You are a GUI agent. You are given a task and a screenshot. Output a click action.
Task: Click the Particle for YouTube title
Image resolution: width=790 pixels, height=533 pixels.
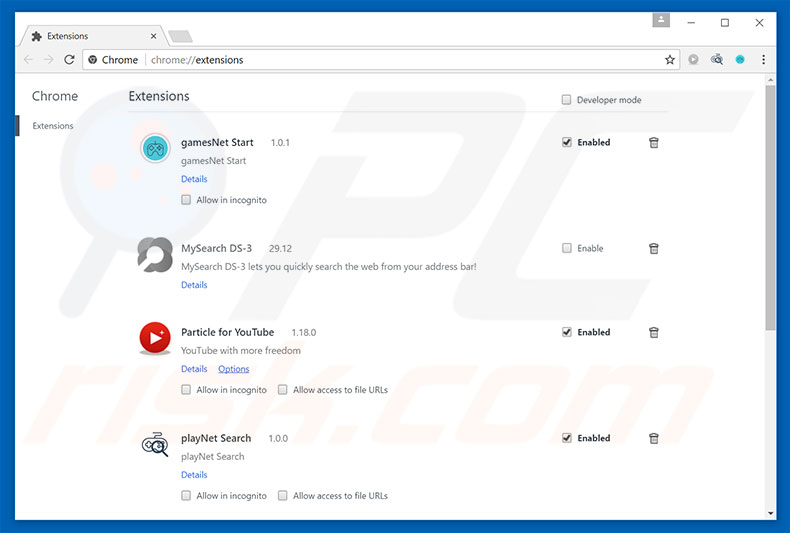[228, 332]
